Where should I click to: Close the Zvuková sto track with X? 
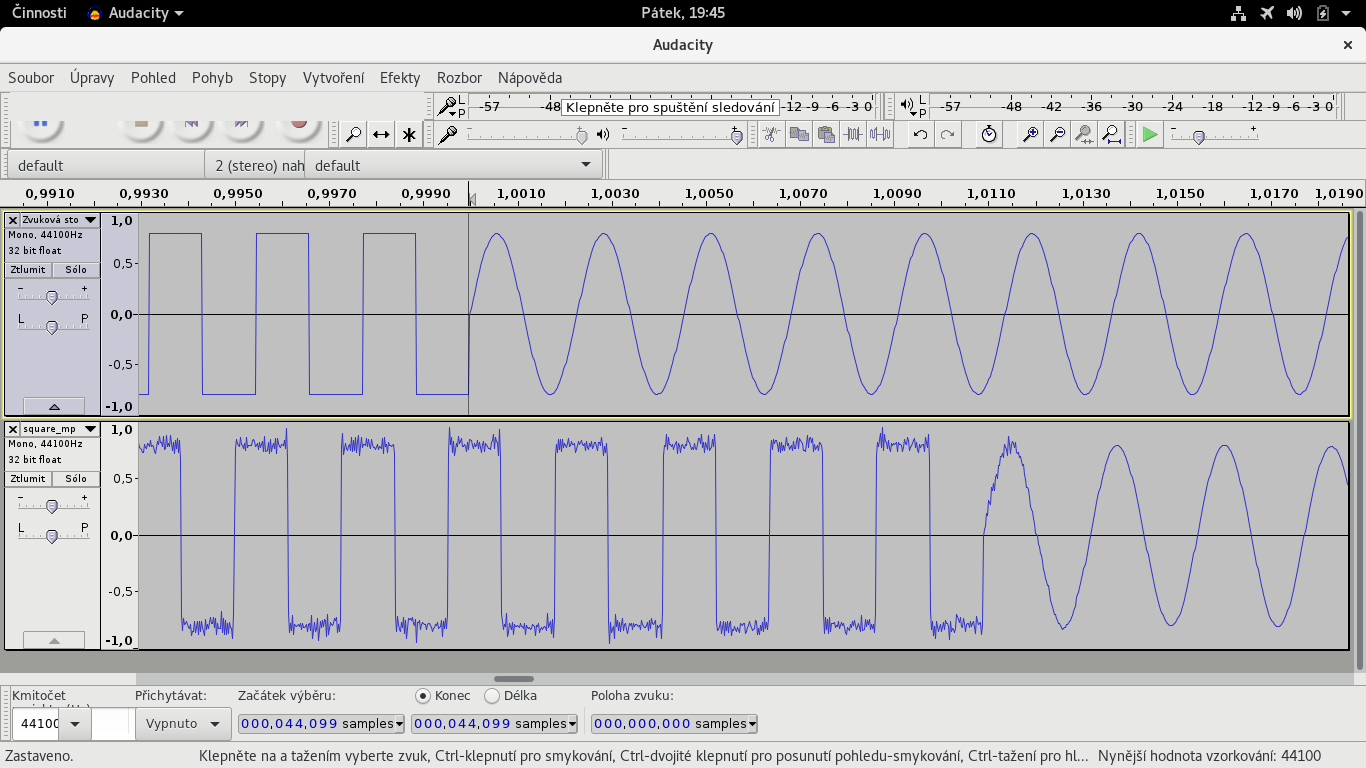tap(13, 220)
